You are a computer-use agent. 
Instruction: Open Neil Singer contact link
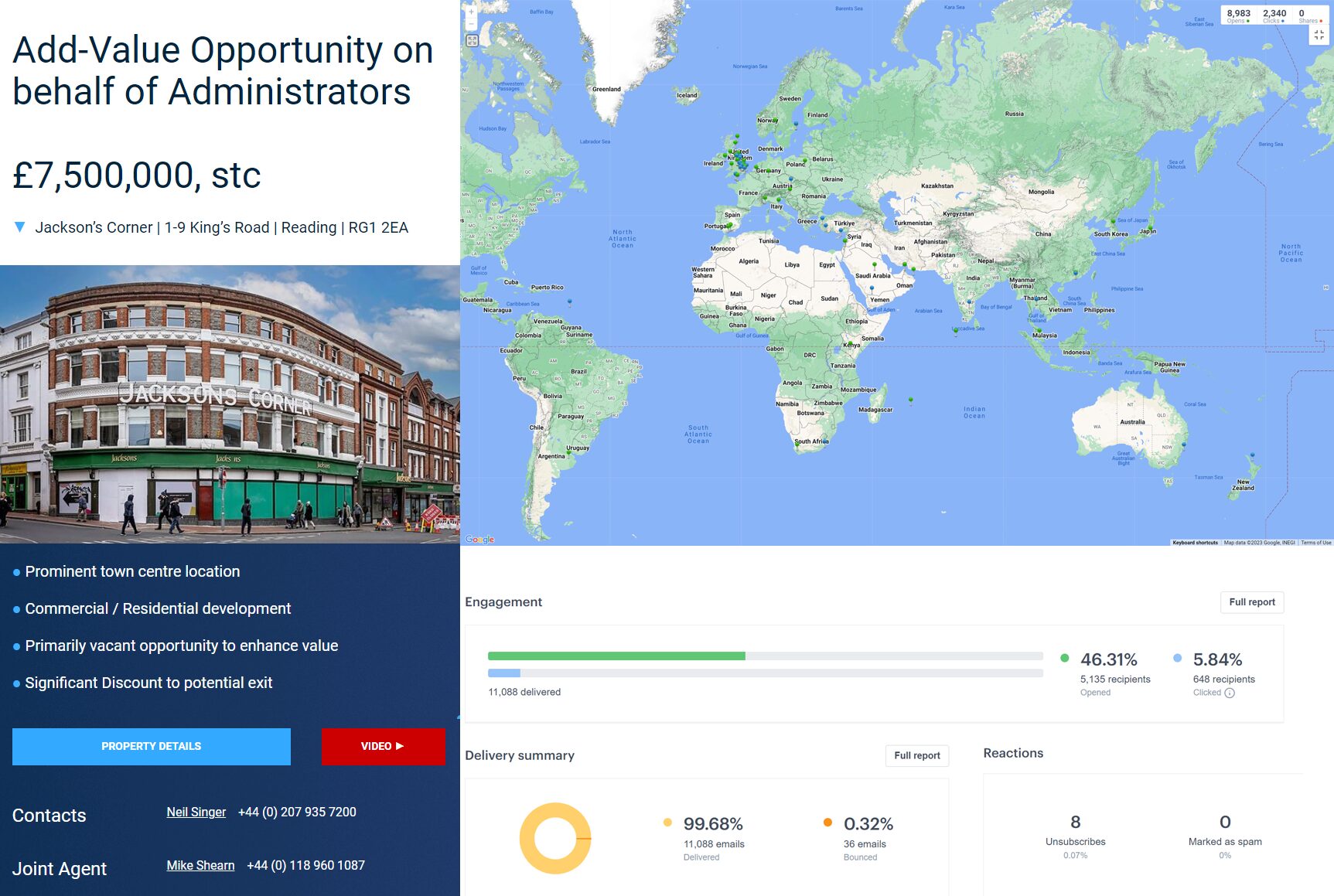[x=196, y=812]
